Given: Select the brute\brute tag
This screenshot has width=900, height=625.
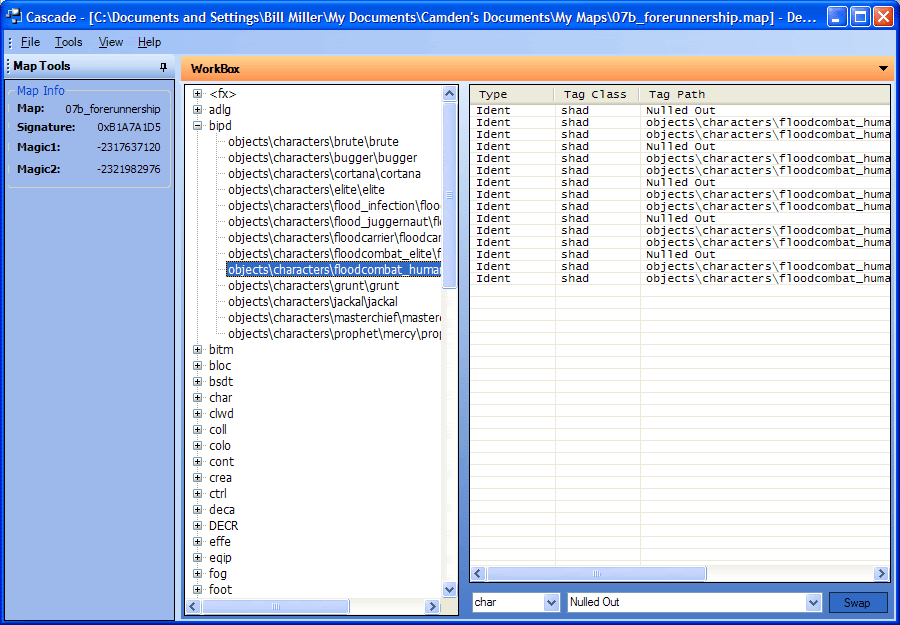Looking at the screenshot, I should [x=313, y=142].
